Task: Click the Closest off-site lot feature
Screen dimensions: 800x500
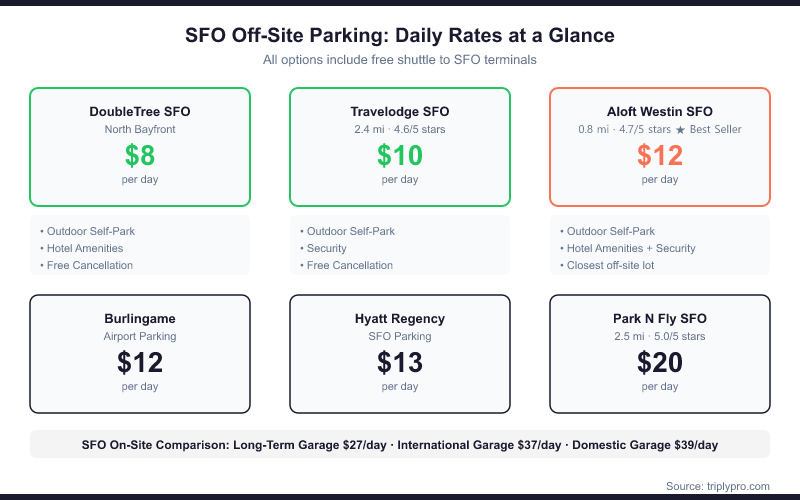Action: [x=608, y=265]
